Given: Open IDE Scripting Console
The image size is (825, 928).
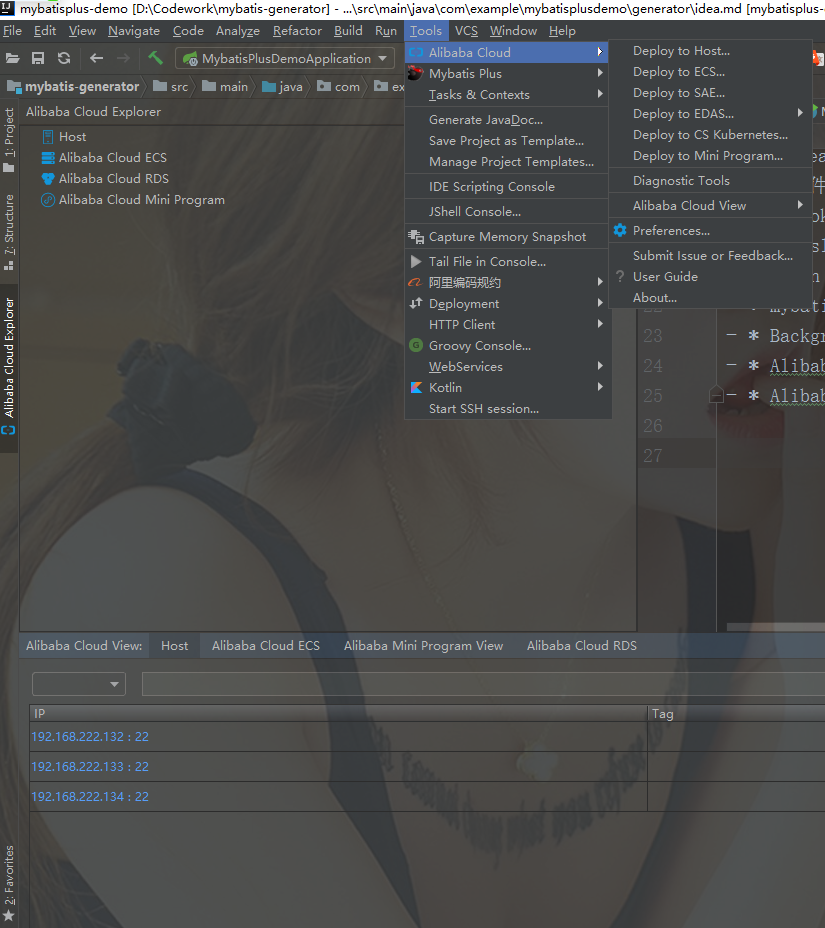Looking at the screenshot, I should pos(507,186).
